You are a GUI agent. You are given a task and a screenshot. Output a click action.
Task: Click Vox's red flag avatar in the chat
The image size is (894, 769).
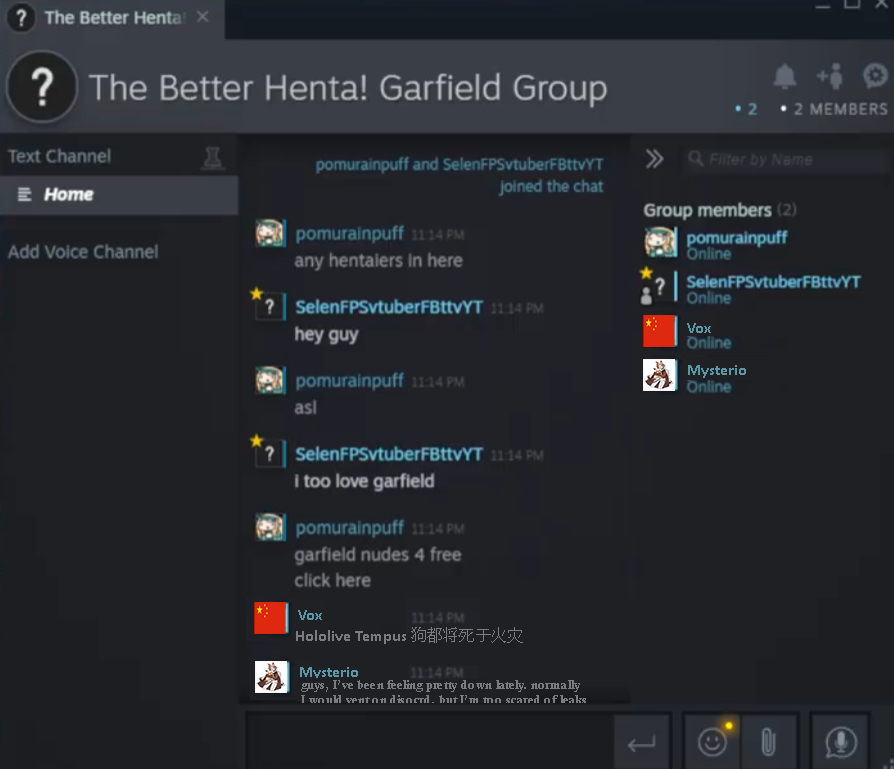tap(270, 618)
